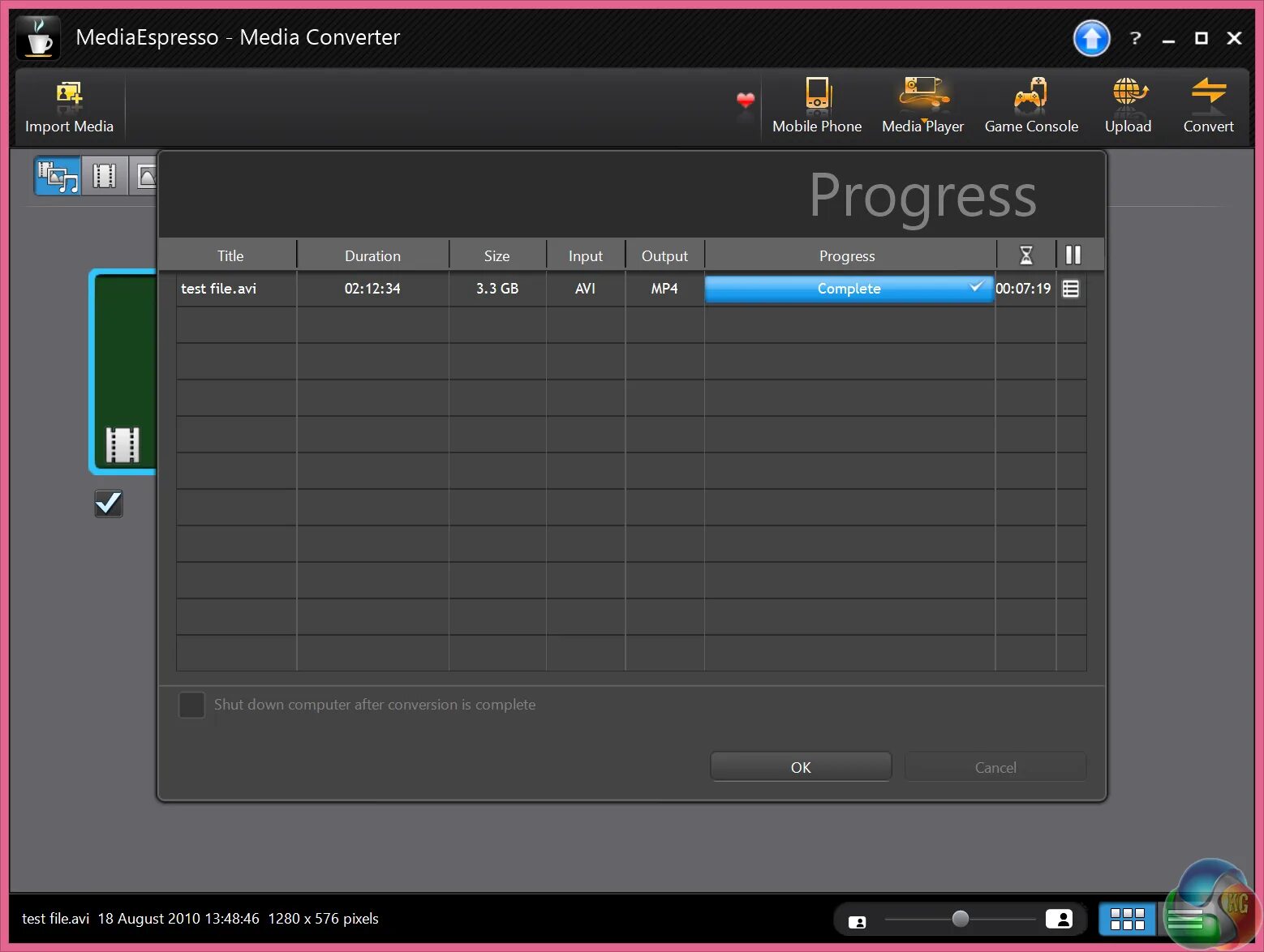
Task: Uncheck the test file selection checkmark
Action: [108, 504]
